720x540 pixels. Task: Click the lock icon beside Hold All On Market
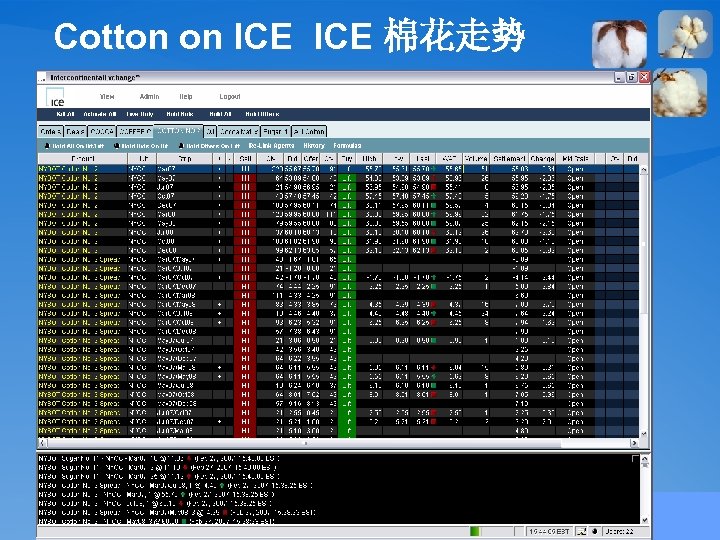[47, 146]
